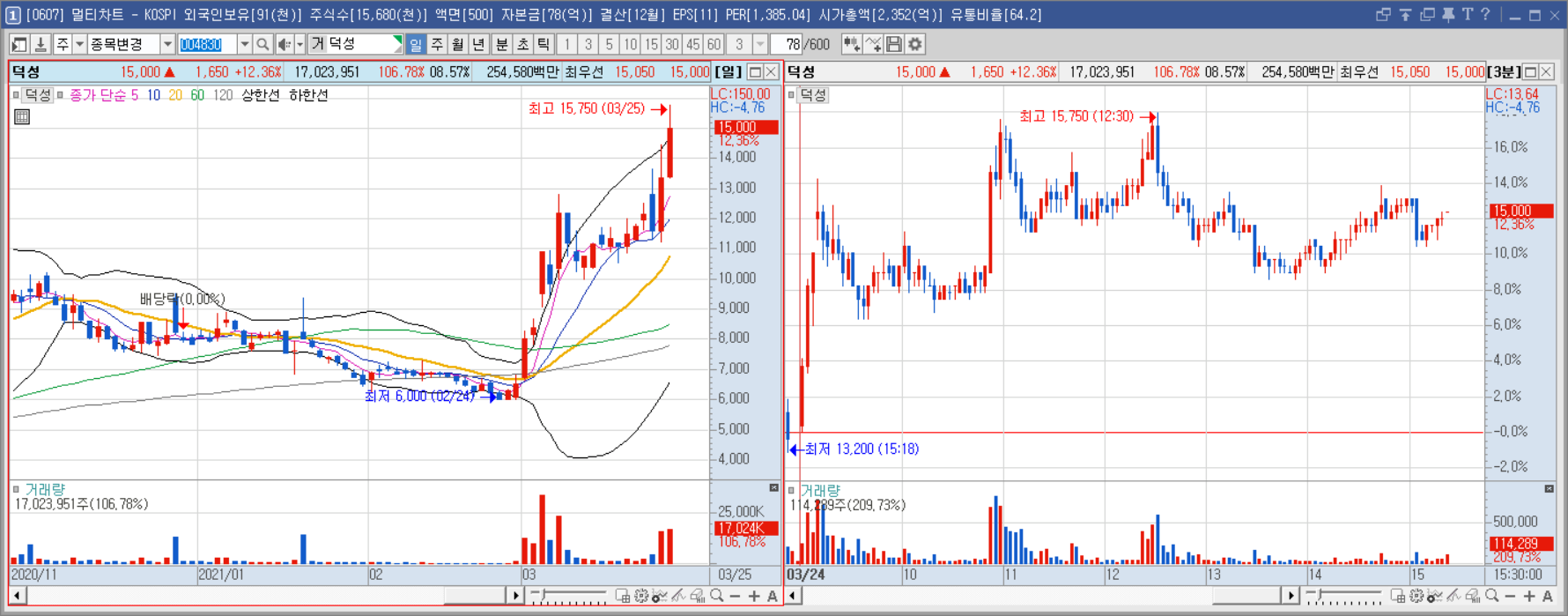Image resolution: width=1568 pixels, height=616 pixels.
Task: Close the right volume sub-panel with x
Action: tap(1549, 488)
